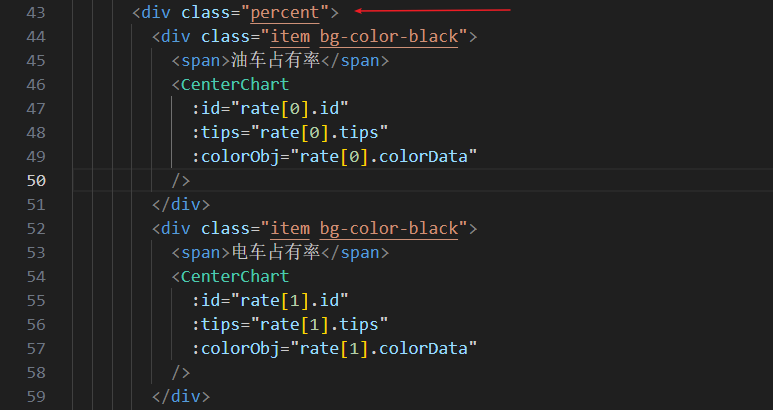Click the :id="rate[1].id" attribute
Image resolution: width=773 pixels, height=410 pixels.
coord(270,300)
